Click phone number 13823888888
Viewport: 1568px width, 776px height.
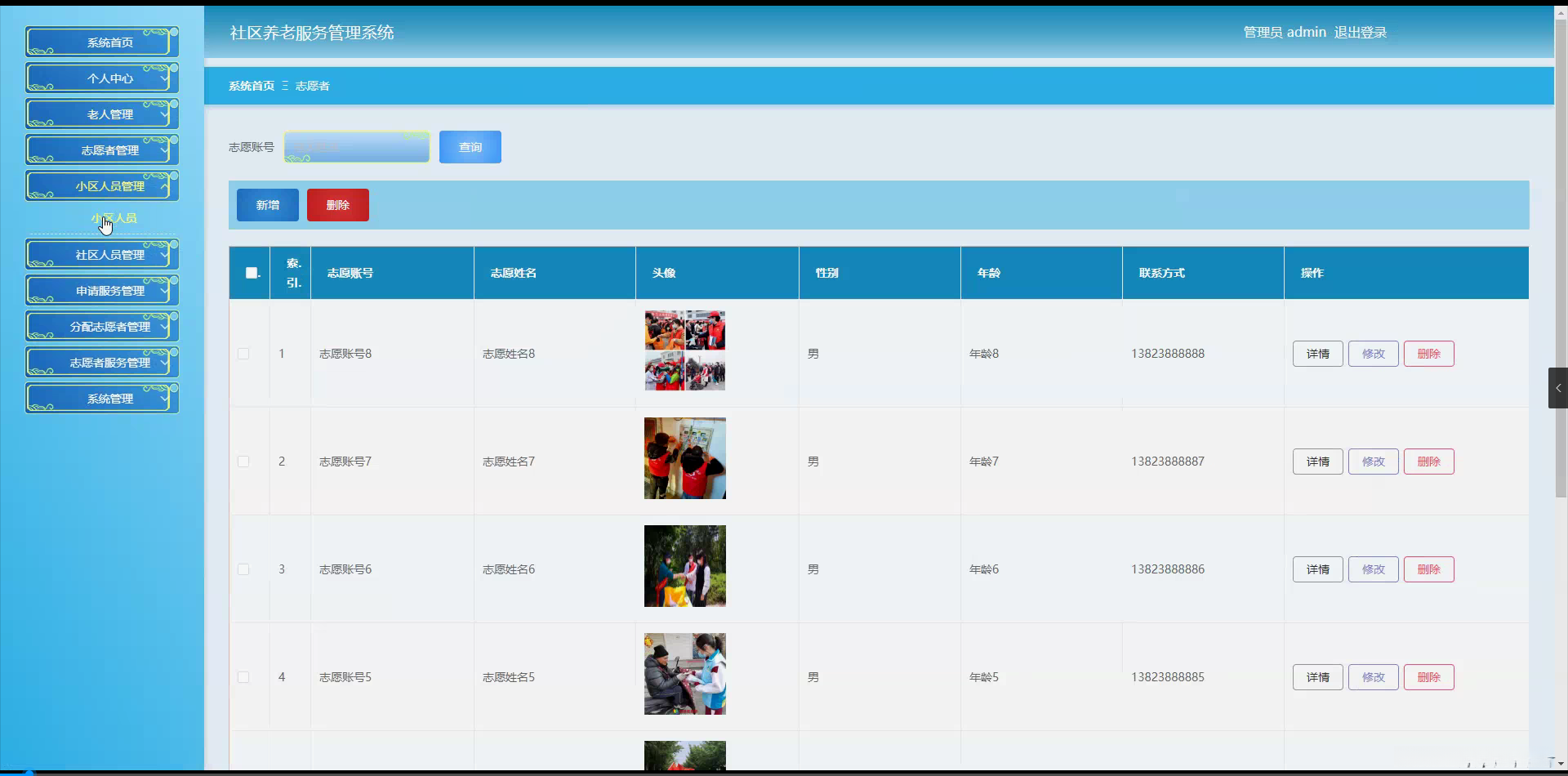(x=1168, y=354)
